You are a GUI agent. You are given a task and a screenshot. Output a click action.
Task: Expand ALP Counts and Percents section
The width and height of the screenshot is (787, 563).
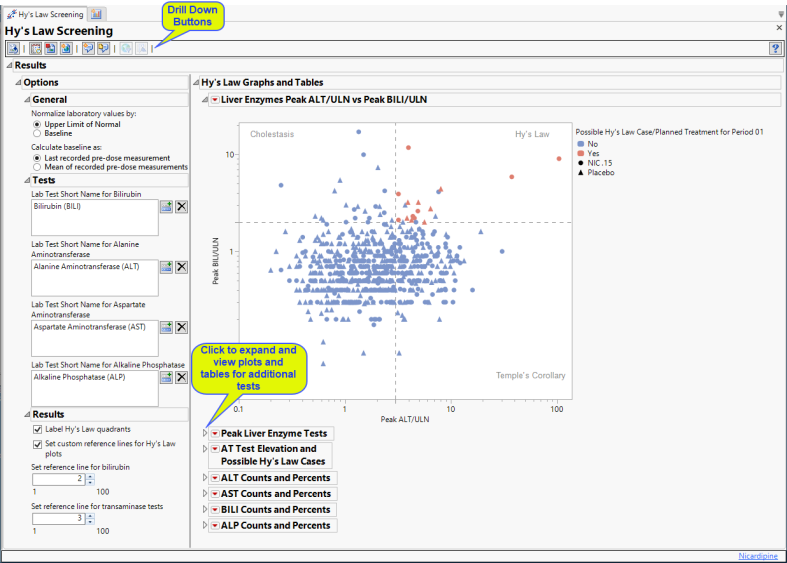tap(205, 525)
